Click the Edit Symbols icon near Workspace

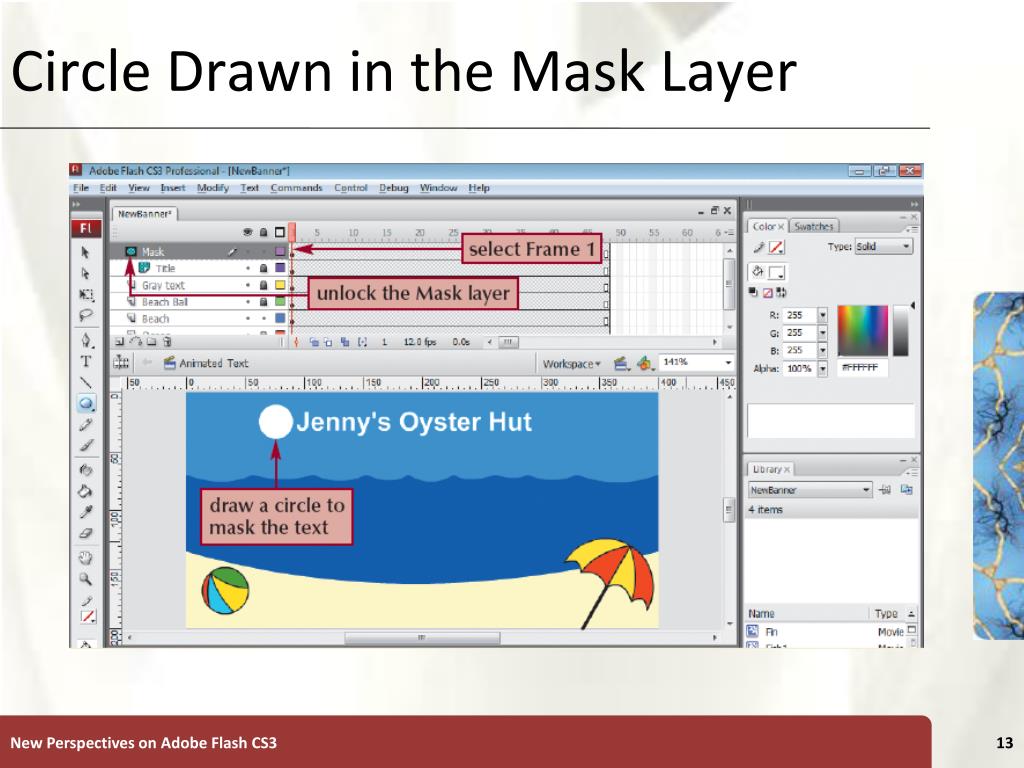pos(645,364)
